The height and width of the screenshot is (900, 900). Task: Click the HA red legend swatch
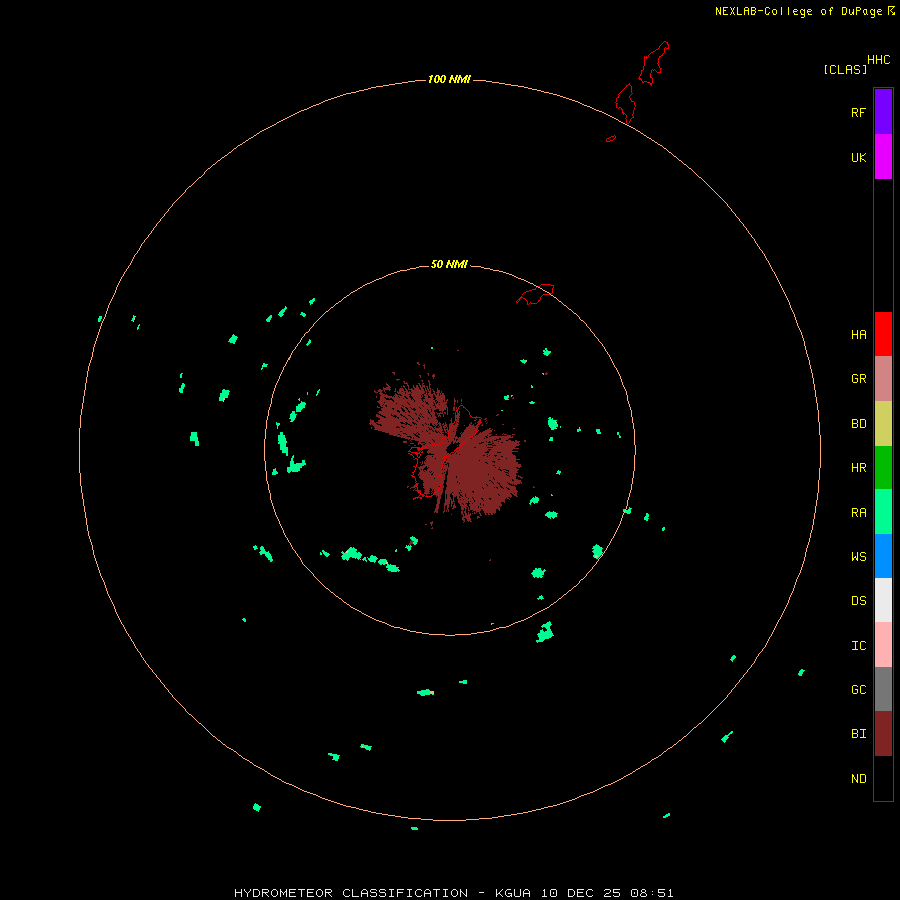[x=883, y=334]
